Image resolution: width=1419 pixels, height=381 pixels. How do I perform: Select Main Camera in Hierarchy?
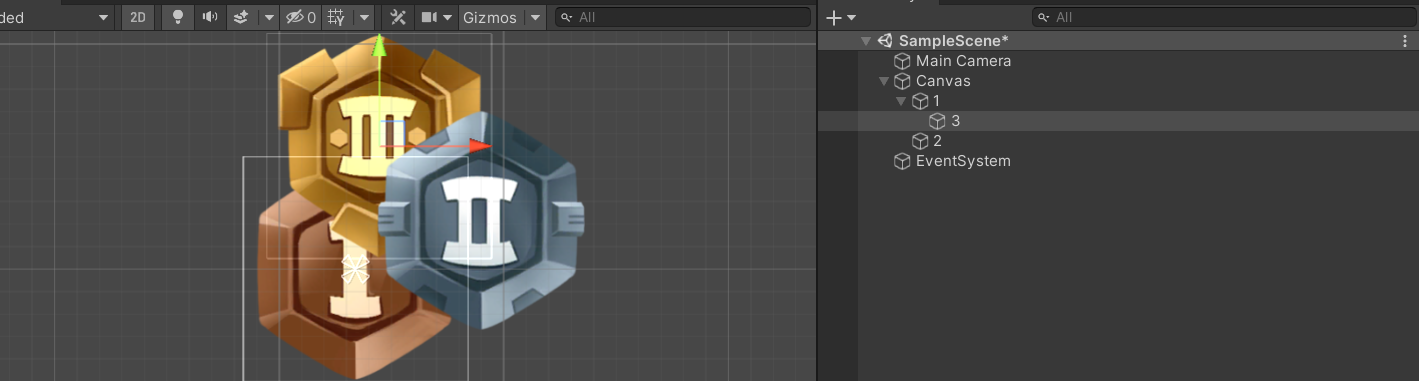click(x=963, y=61)
